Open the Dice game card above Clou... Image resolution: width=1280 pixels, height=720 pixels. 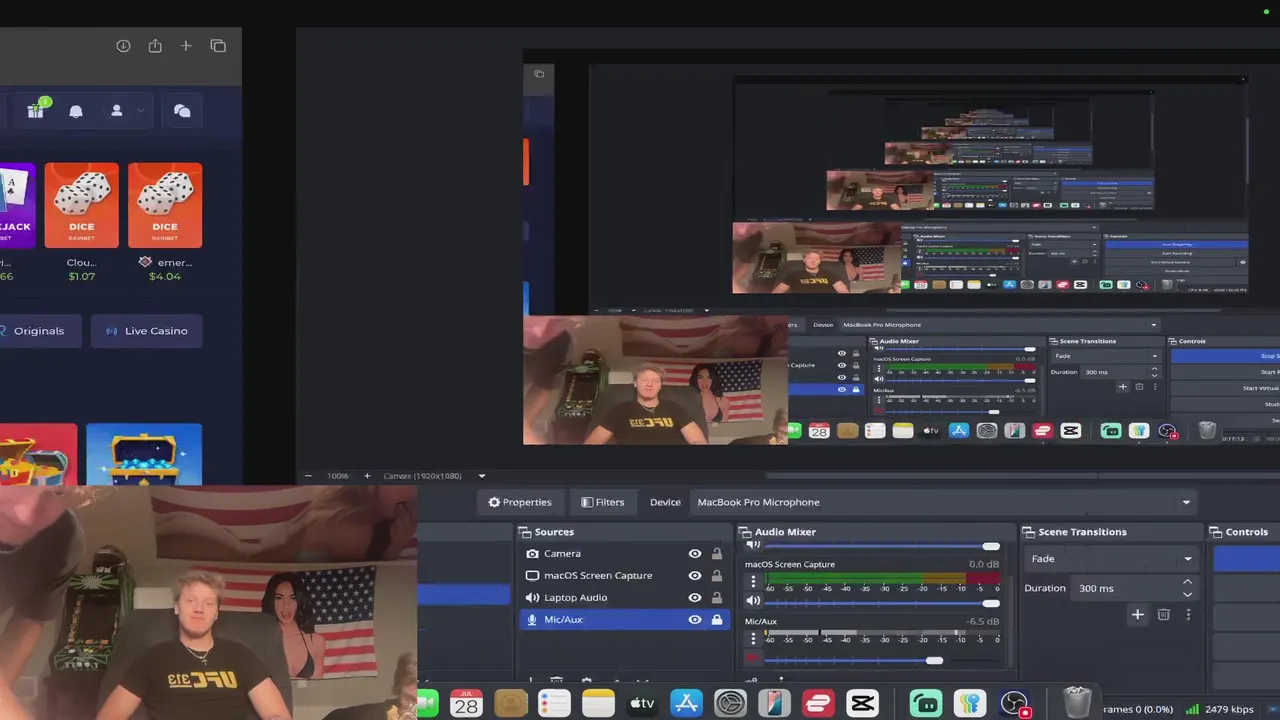pos(82,206)
